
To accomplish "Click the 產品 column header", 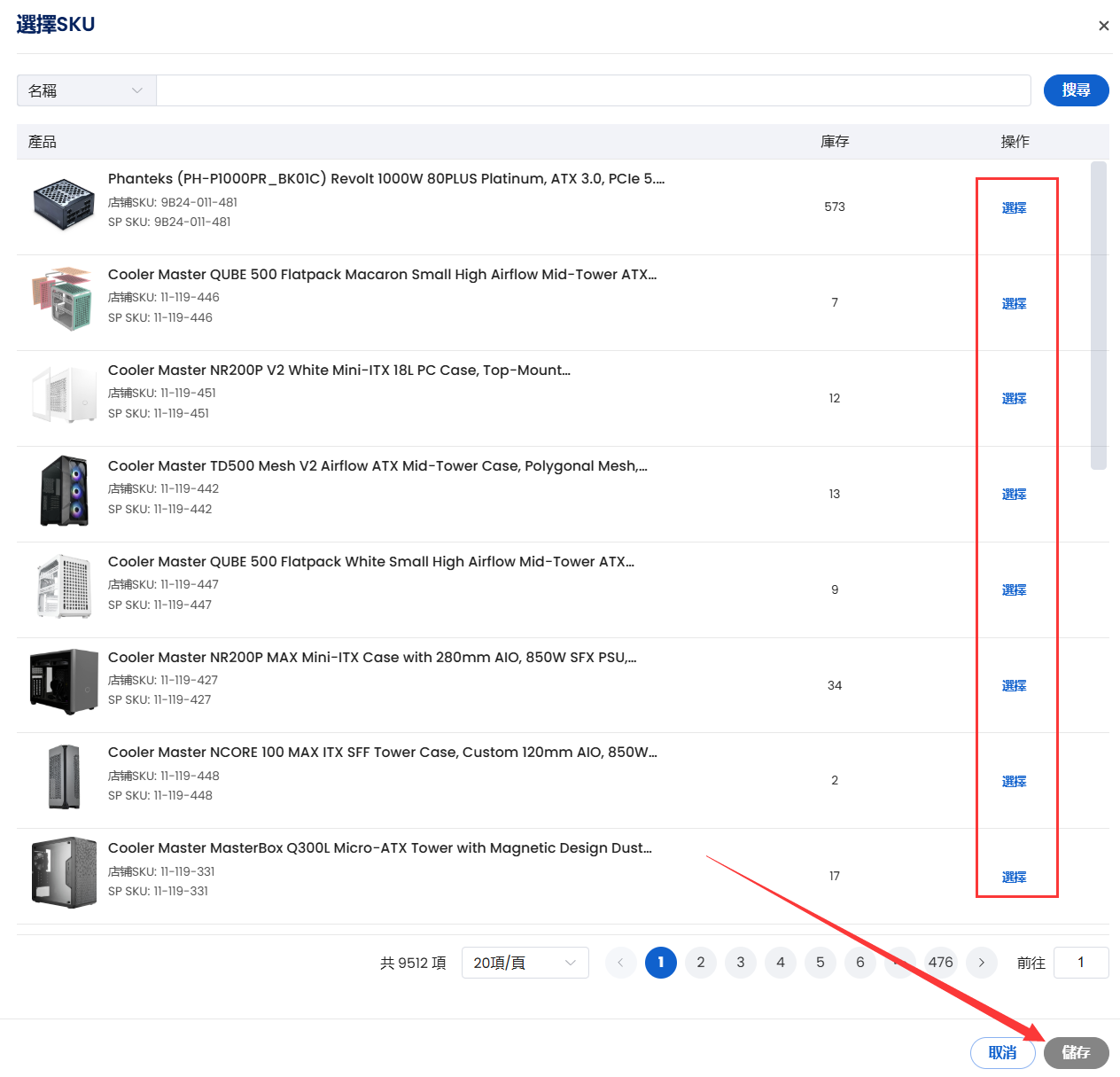I will tap(43, 142).
